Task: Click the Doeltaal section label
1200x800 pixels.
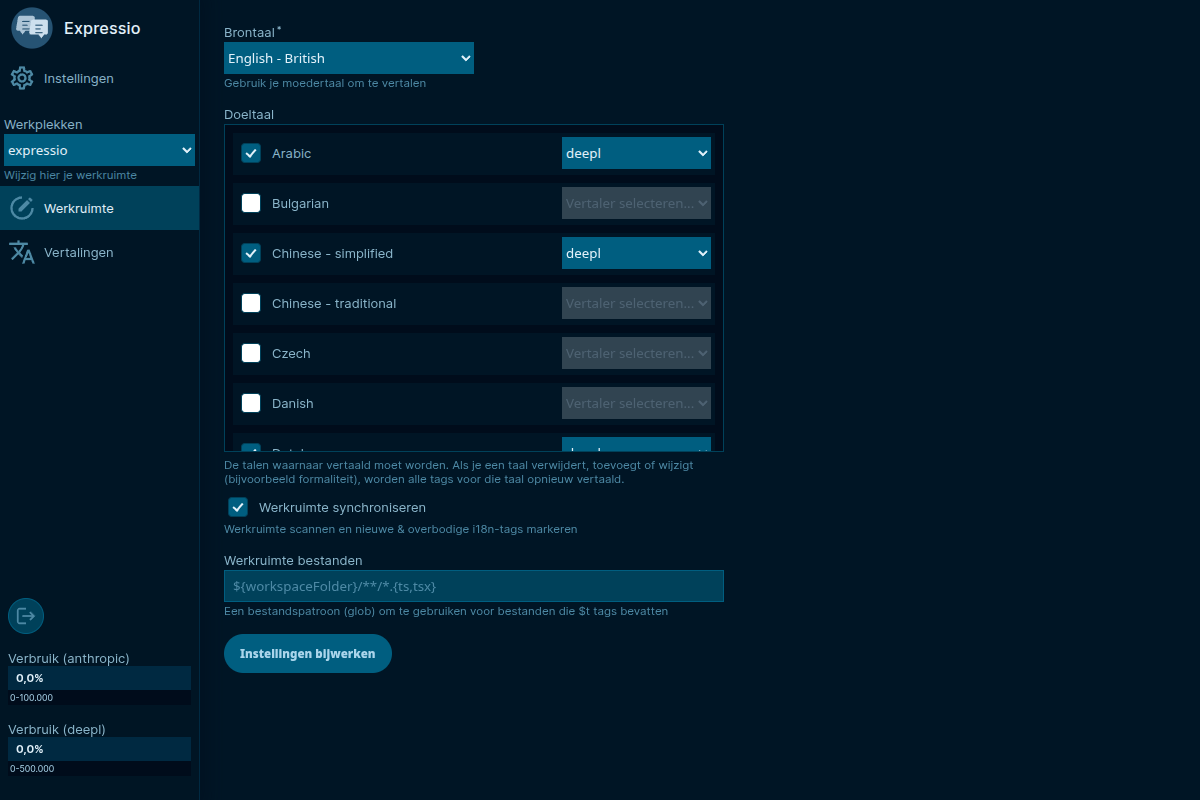Action: (249, 115)
